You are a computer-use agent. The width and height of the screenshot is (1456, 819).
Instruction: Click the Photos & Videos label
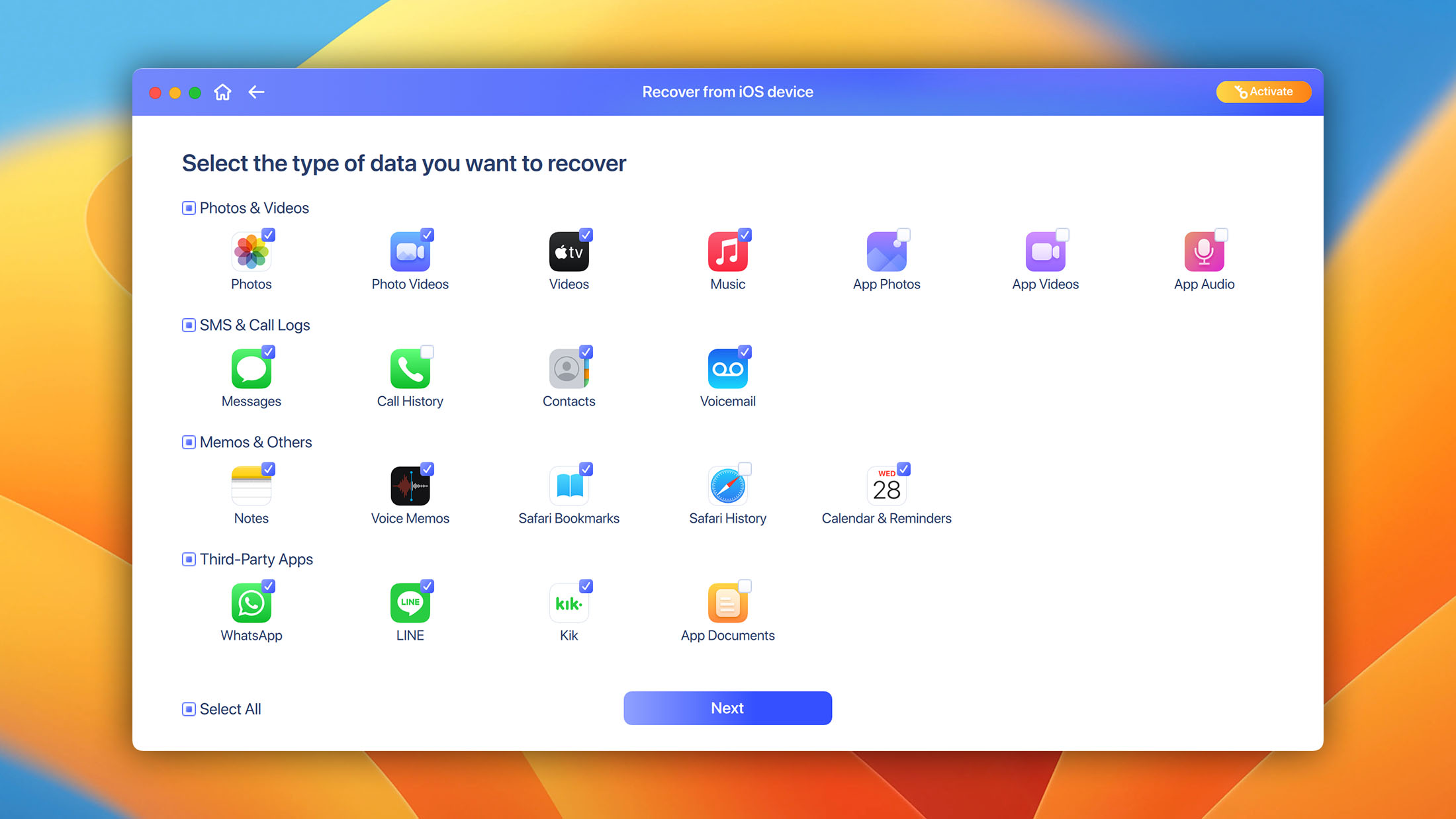tap(255, 208)
